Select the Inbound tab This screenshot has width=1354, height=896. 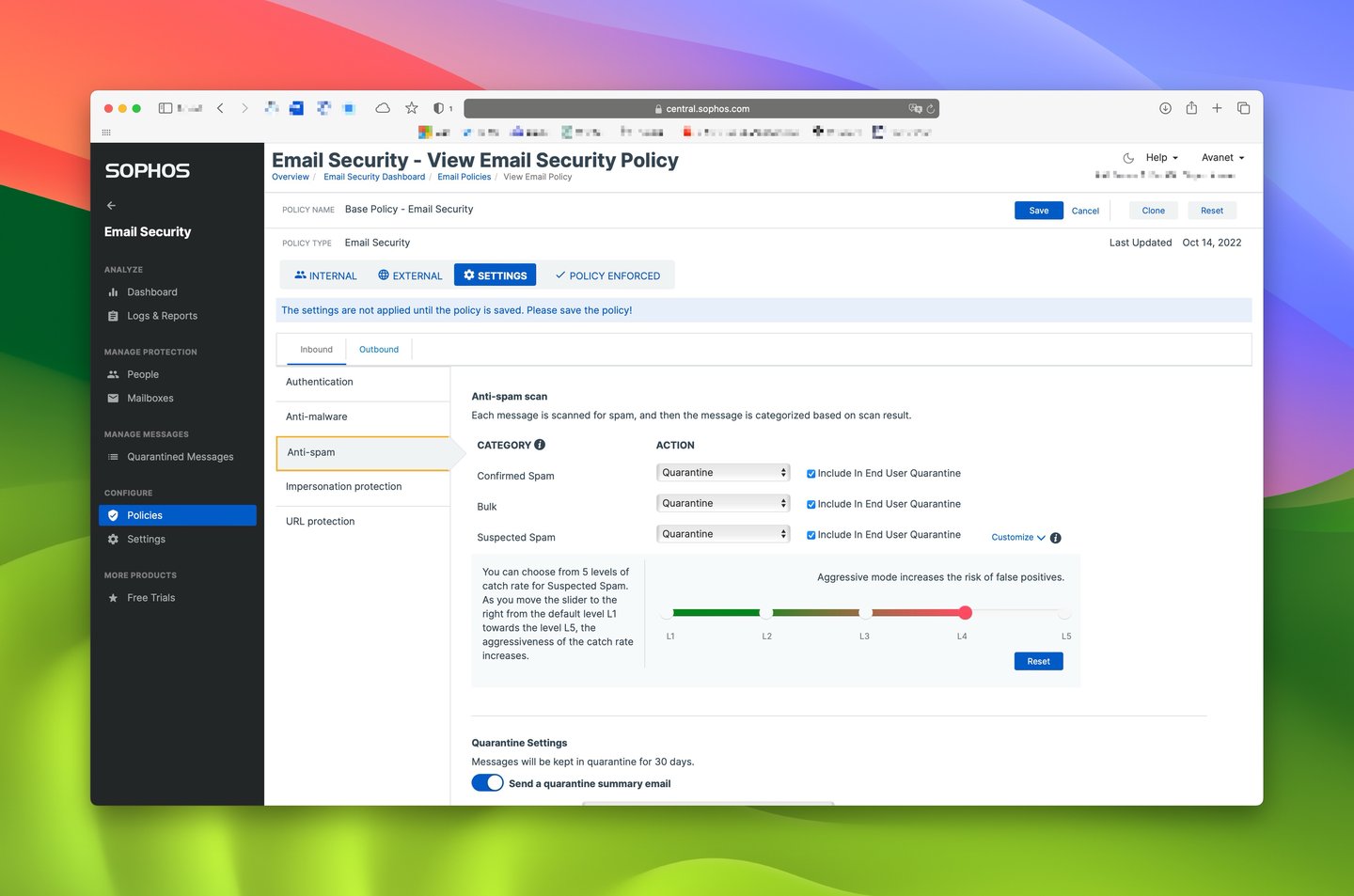coord(316,350)
